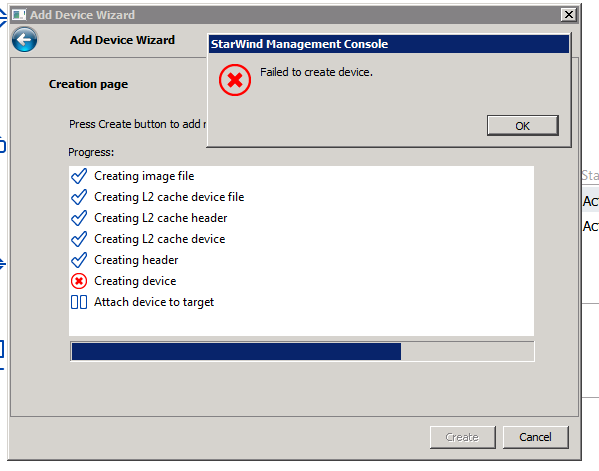The height and width of the screenshot is (471, 599).
Task: Click the blue creation progress bar
Action: 302,351
